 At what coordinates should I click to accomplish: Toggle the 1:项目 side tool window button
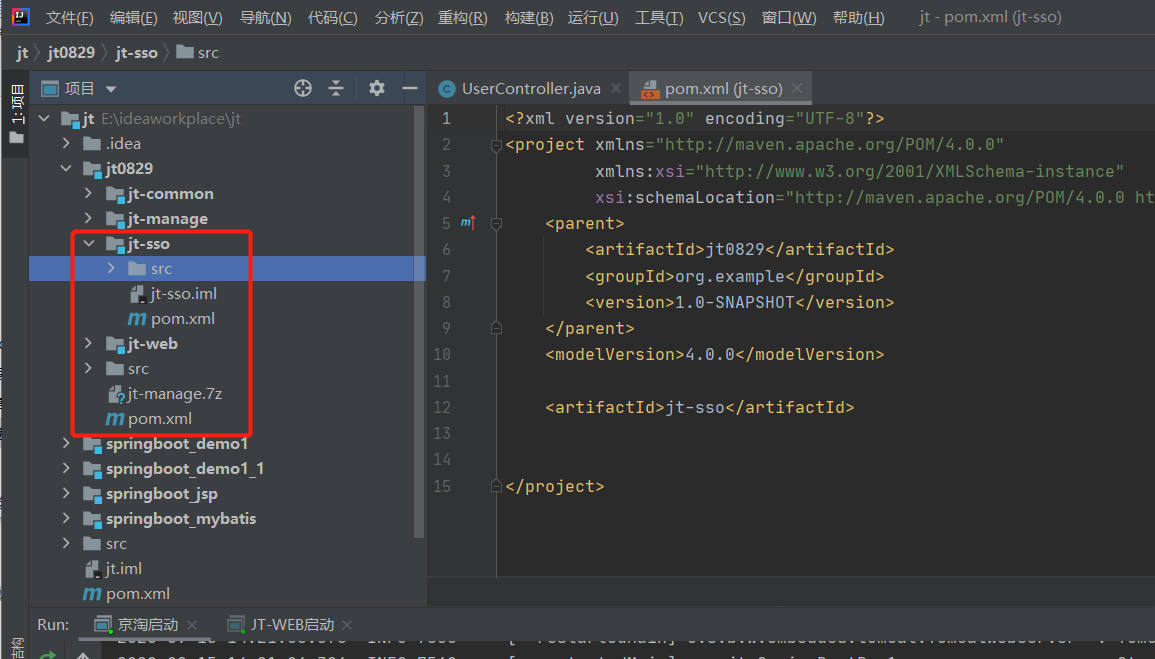pos(16,114)
